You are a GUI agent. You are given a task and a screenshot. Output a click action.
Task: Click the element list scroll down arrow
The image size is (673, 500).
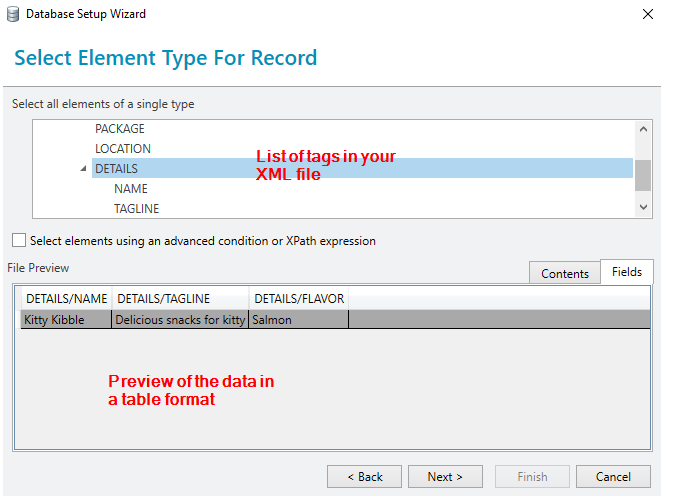coord(643,207)
